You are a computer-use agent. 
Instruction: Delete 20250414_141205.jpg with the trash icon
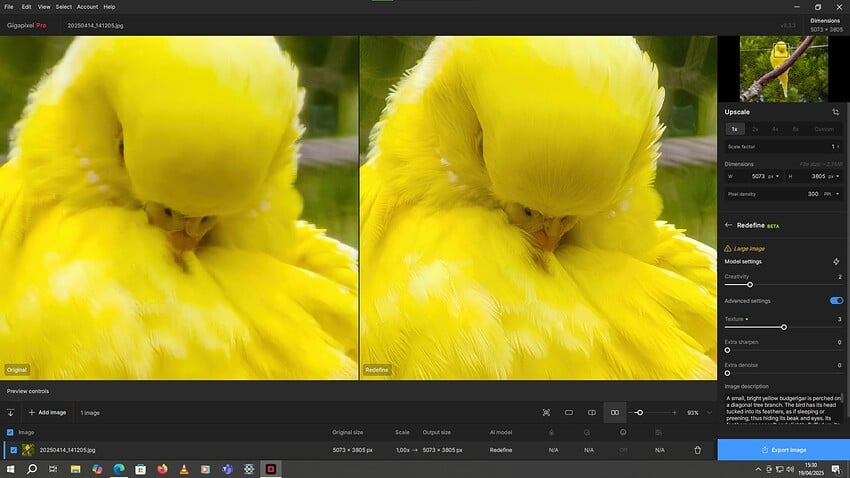[698, 450]
